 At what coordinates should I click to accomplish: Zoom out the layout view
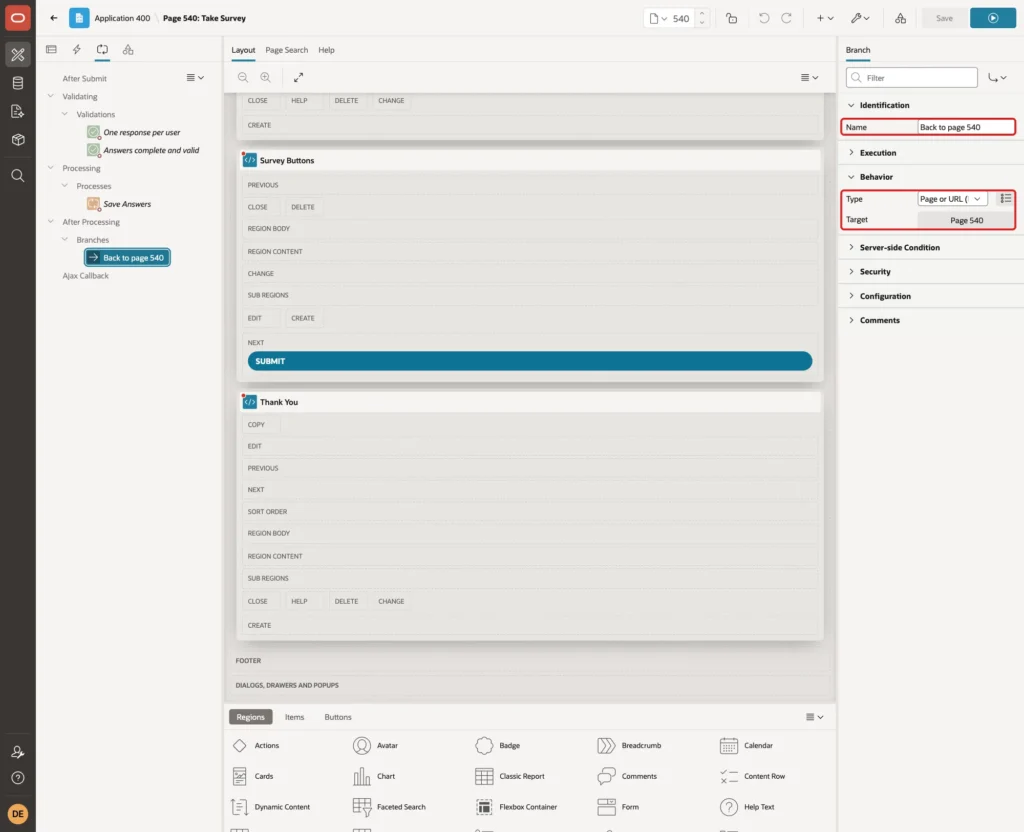[x=243, y=77]
